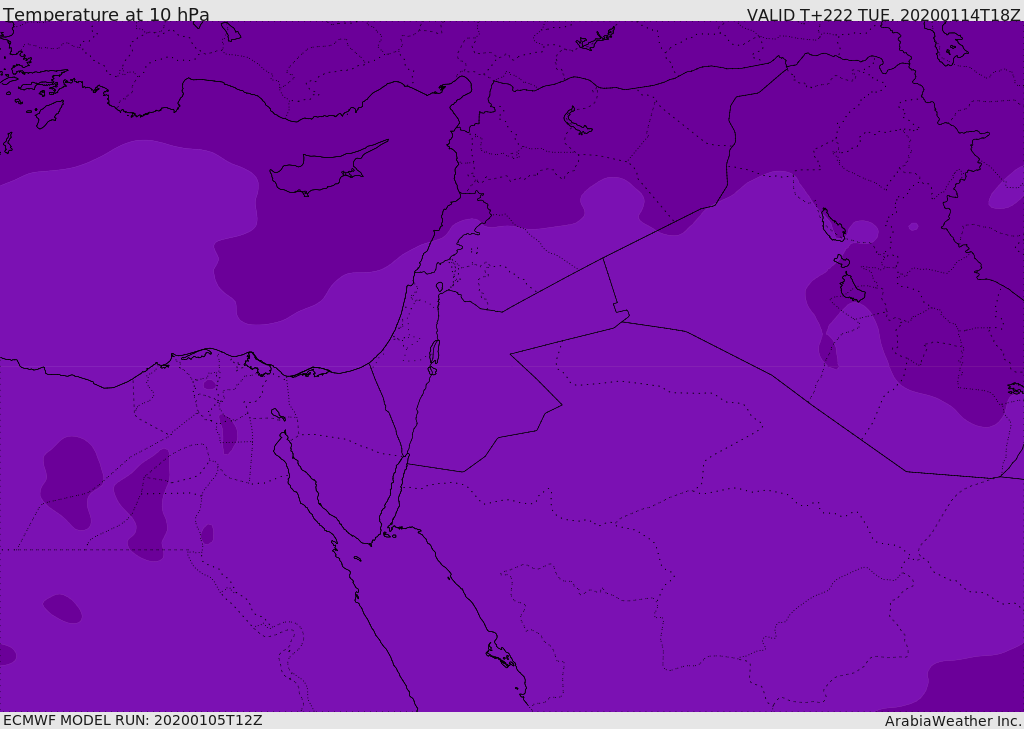Click the 'Temperature at 10 hPa' title

pos(106,14)
